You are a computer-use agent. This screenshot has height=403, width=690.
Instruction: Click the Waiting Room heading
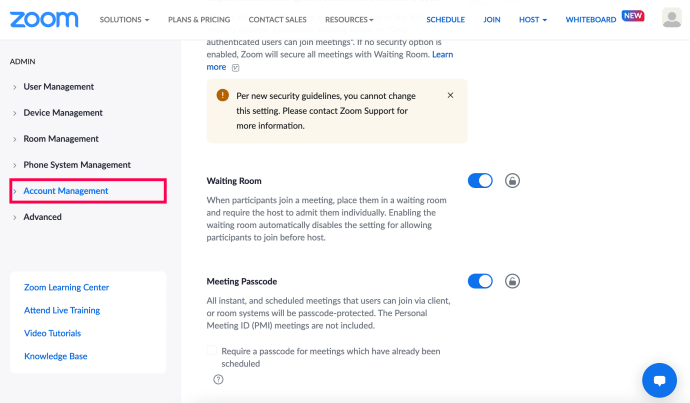(x=234, y=181)
